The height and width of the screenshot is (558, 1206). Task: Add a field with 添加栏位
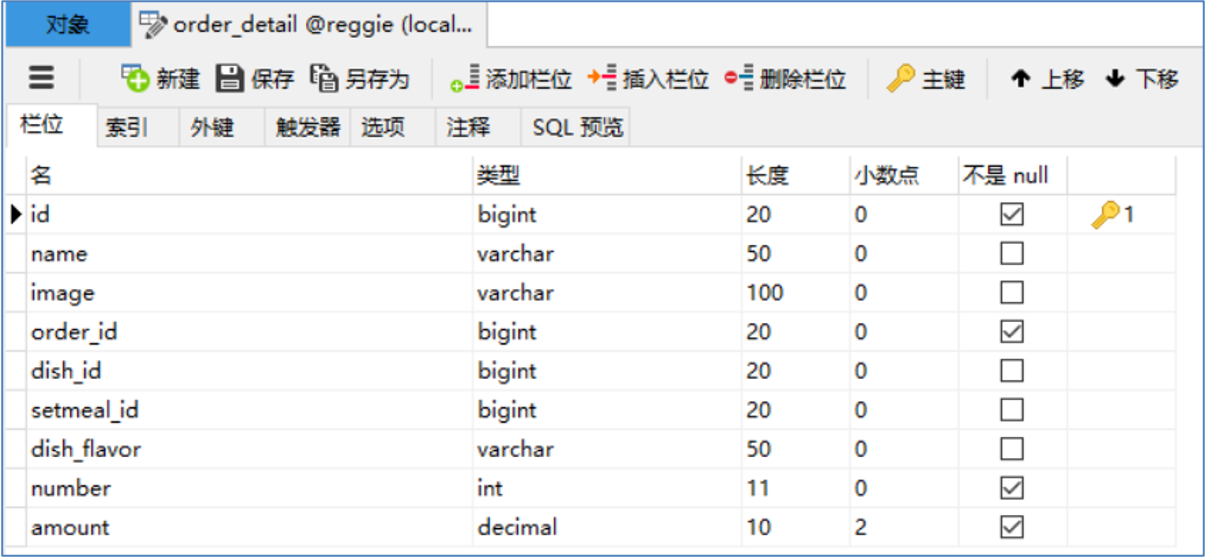(x=511, y=79)
